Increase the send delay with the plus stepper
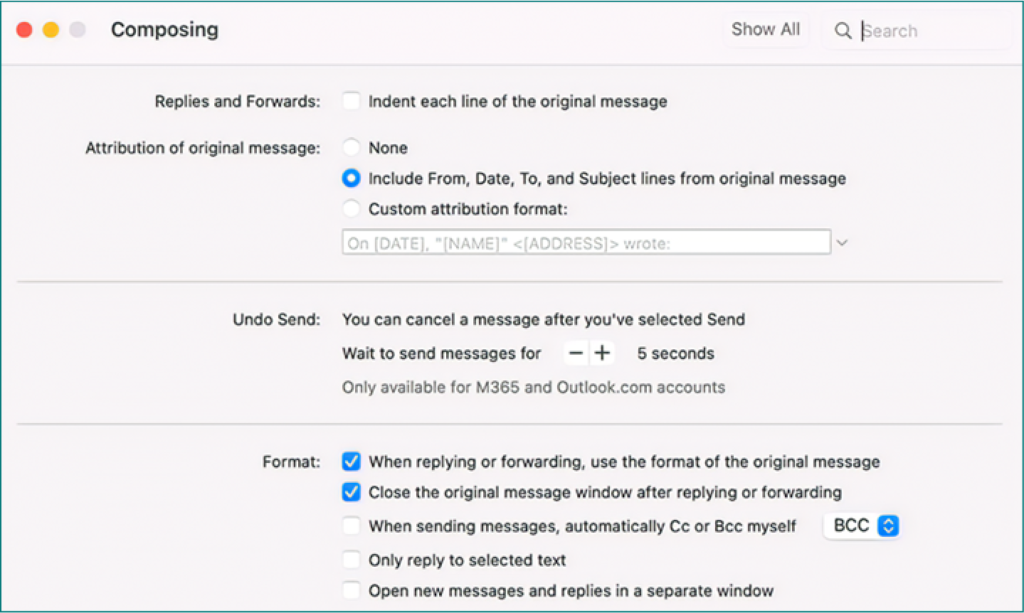Image resolution: width=1024 pixels, height=613 pixels. 599,352
